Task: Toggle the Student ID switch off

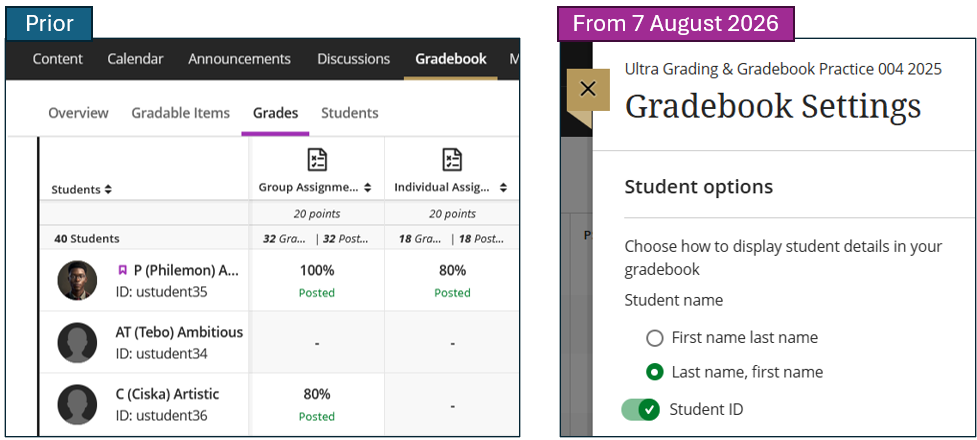Action: tap(641, 409)
